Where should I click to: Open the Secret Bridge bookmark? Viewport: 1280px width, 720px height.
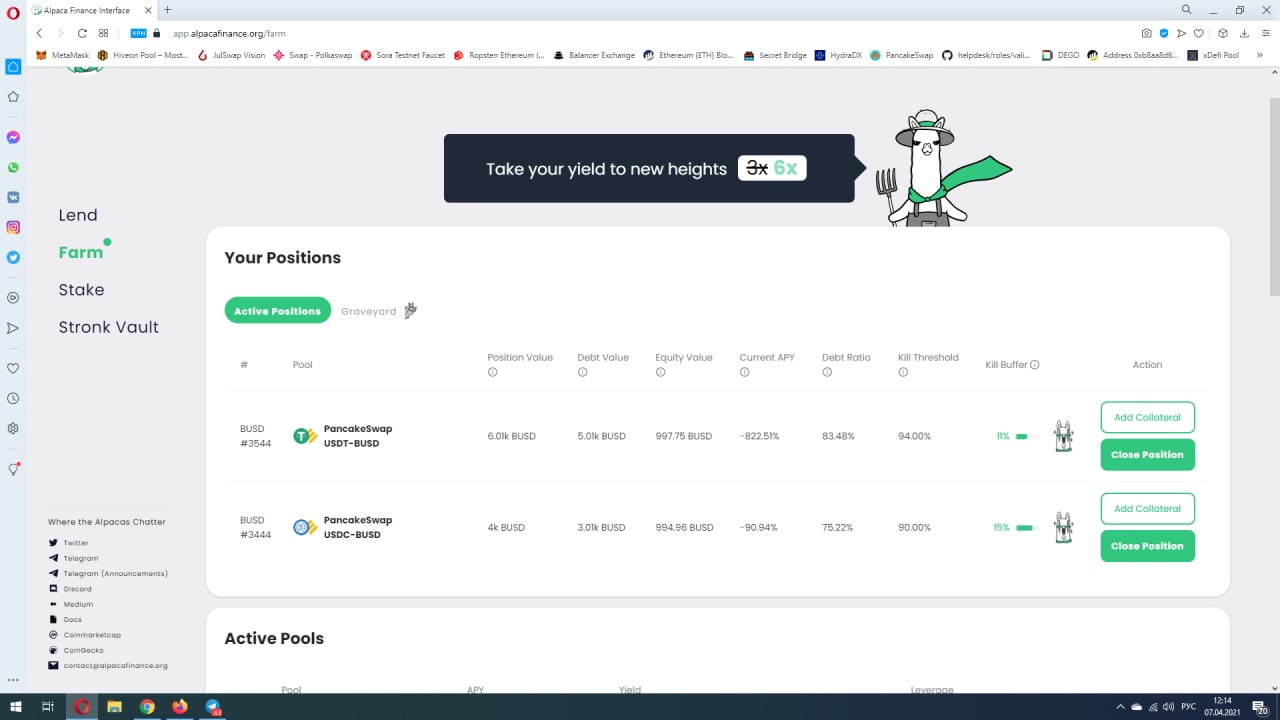(775, 55)
